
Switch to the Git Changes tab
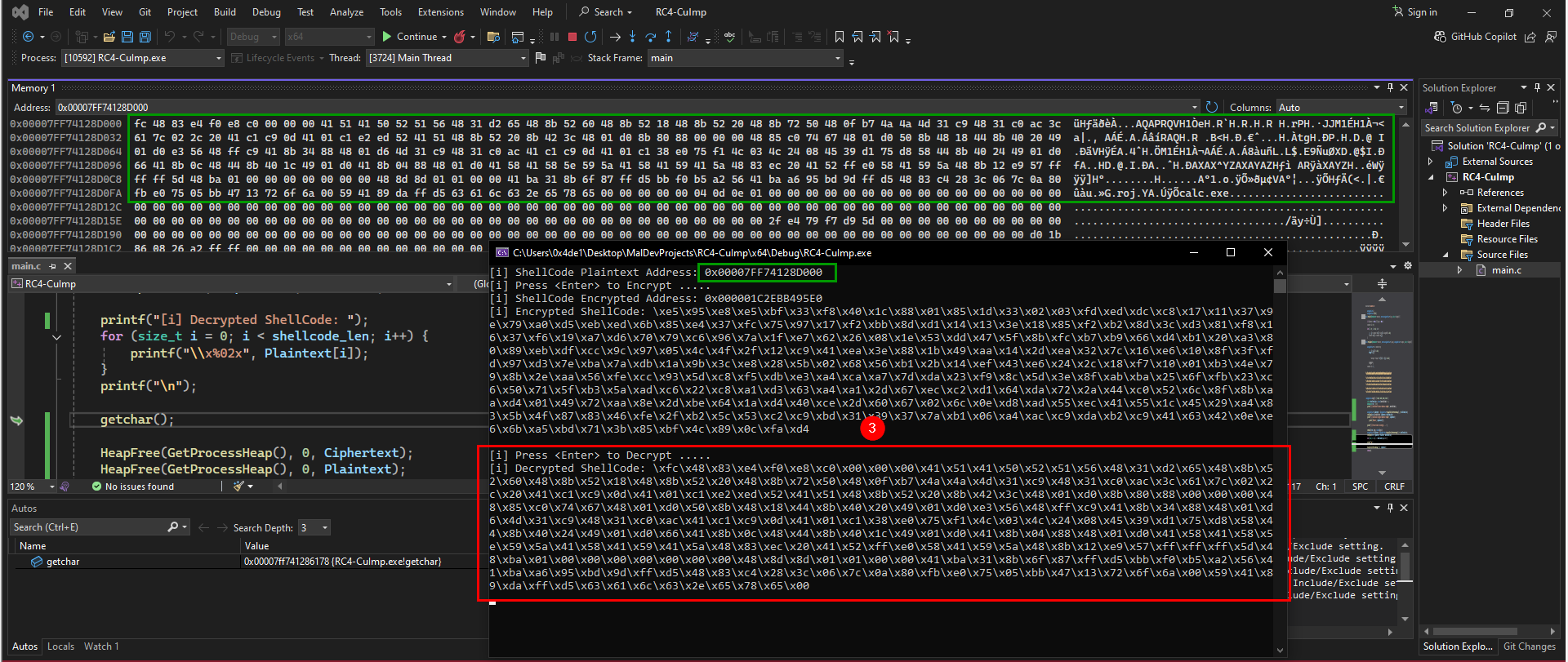[1529, 646]
